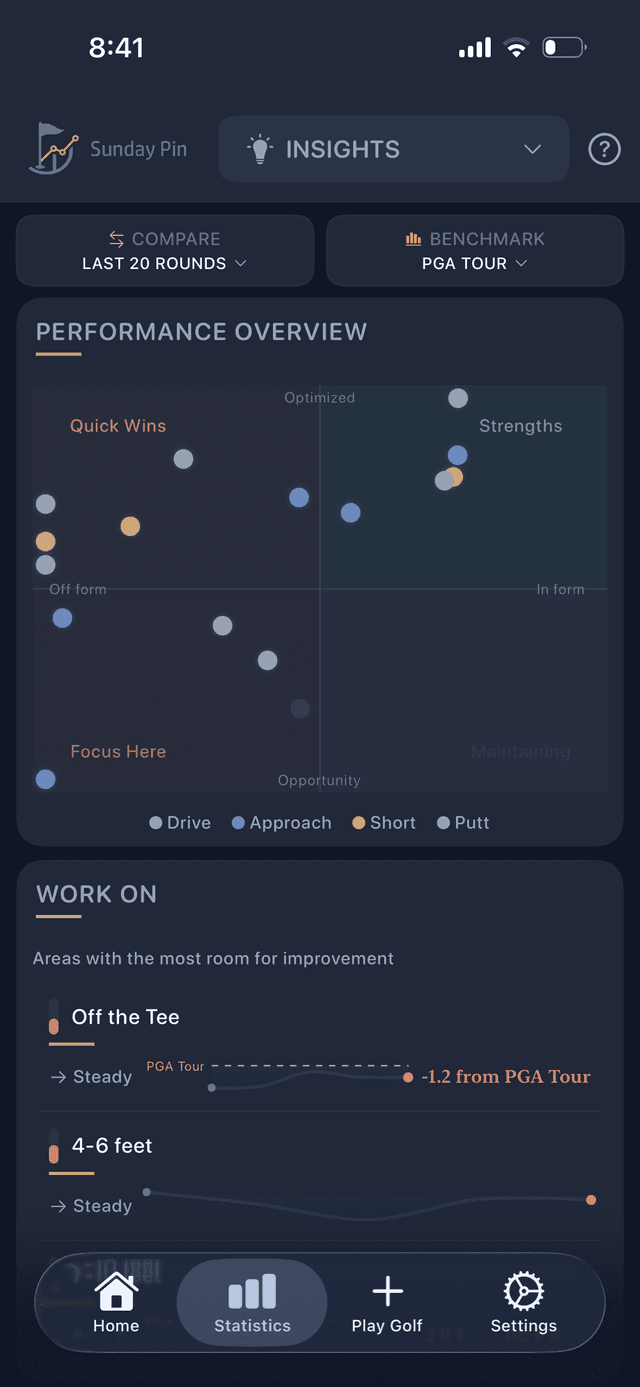Tap the Play Golf plus icon

click(x=387, y=1292)
